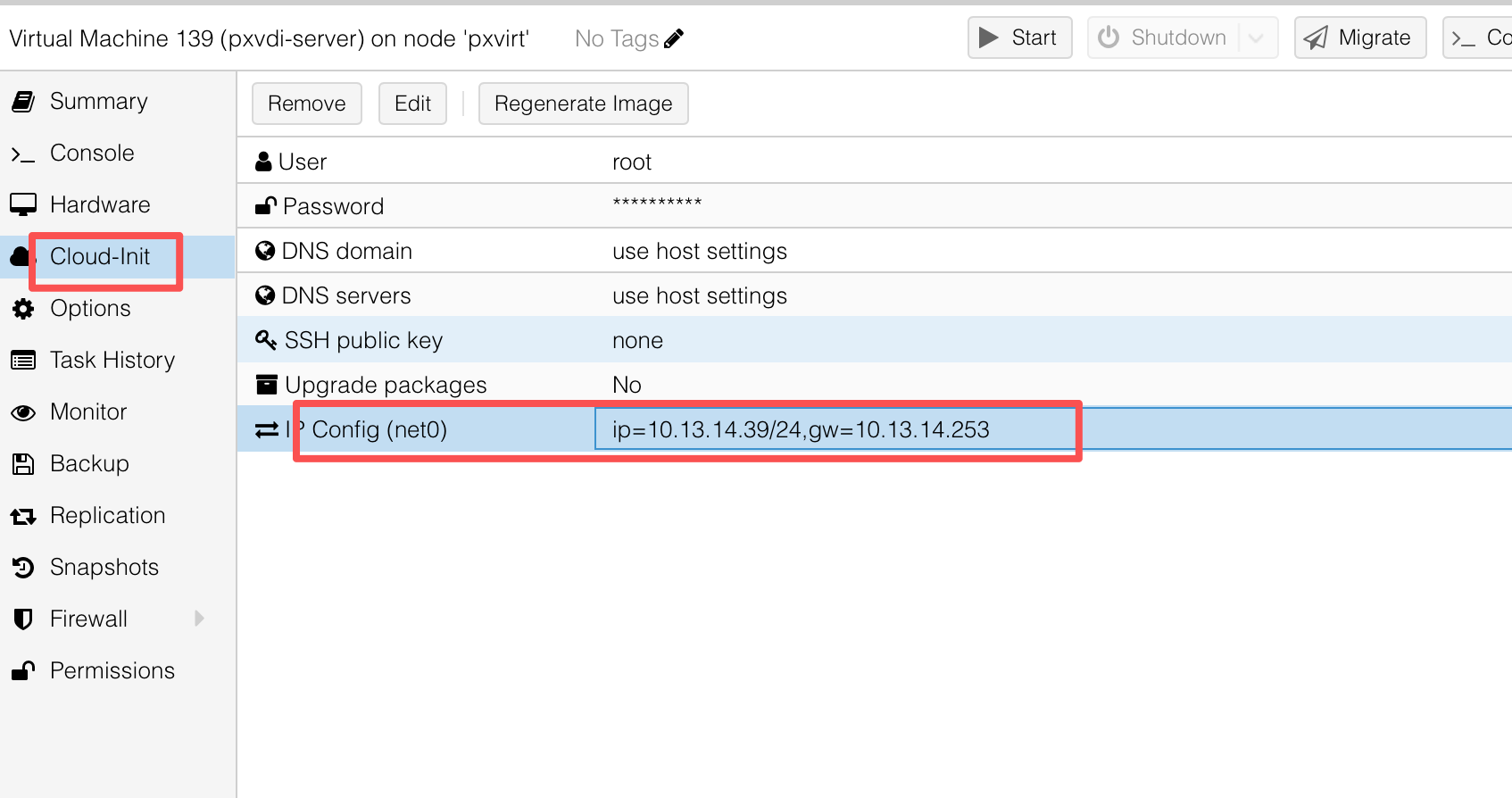Click the Snapshots history icon
Screen dimensions: 1512x798
[x=23, y=568]
